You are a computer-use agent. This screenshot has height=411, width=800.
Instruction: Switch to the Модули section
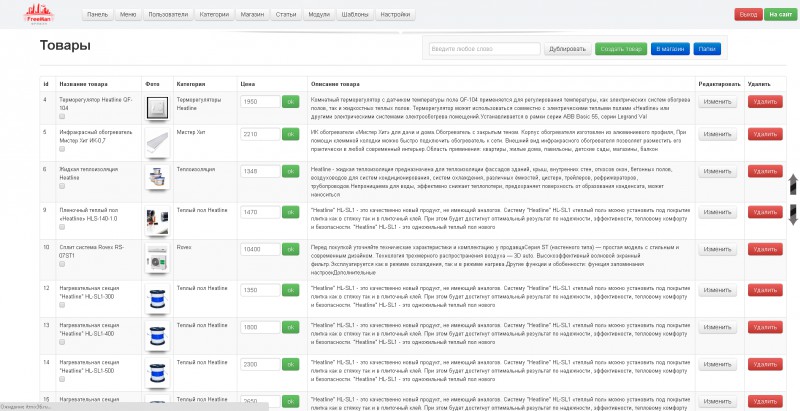click(x=319, y=15)
